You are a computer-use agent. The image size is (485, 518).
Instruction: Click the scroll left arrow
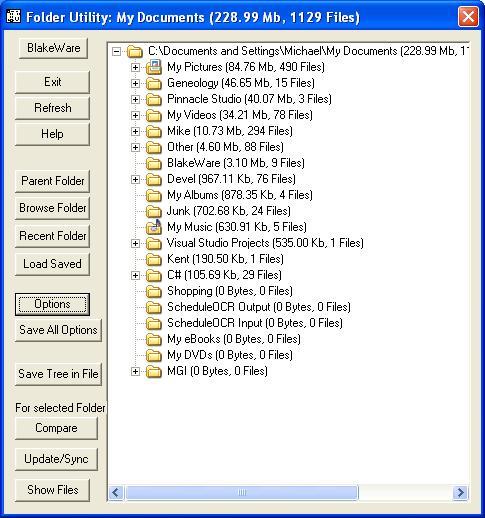[x=116, y=492]
